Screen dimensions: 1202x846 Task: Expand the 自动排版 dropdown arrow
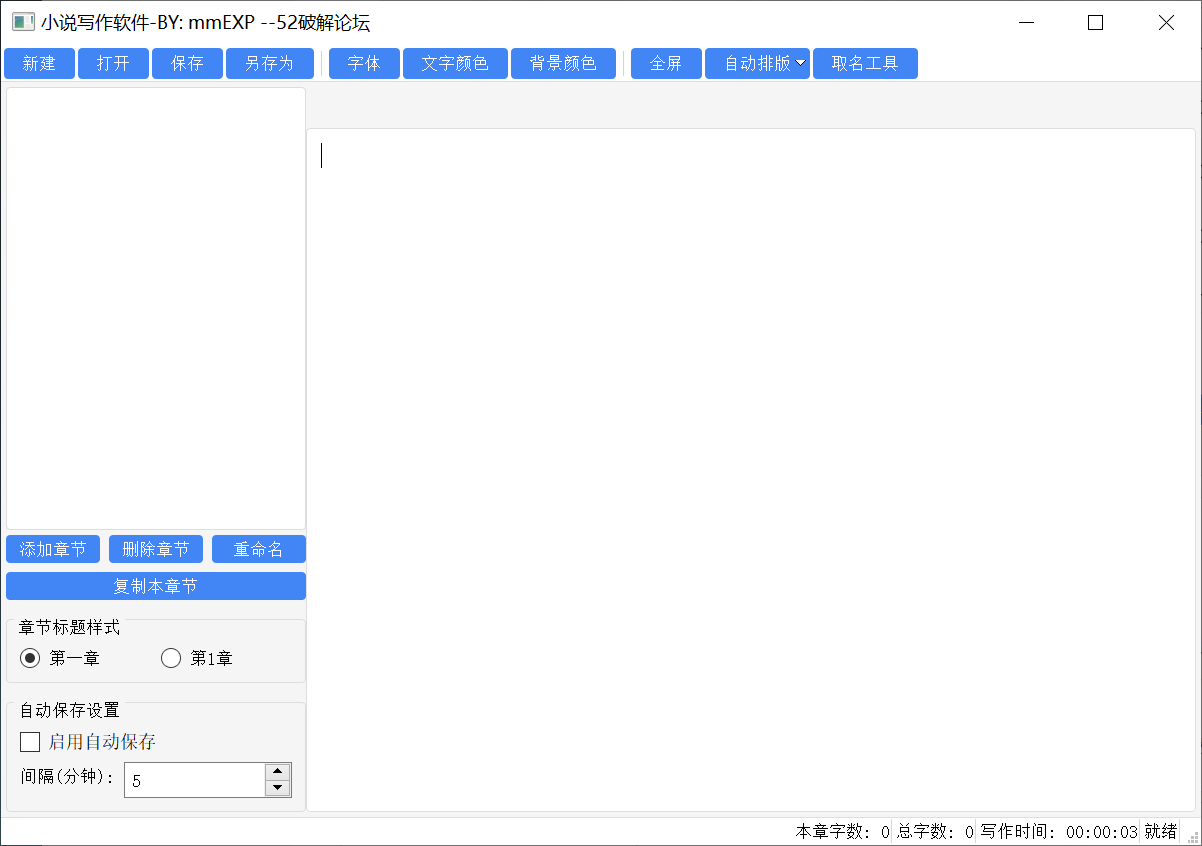[x=801, y=64]
